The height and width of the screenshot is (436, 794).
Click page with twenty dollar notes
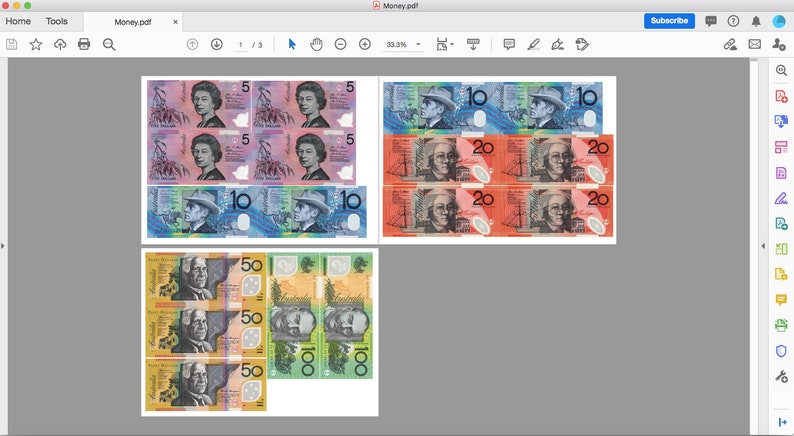pos(498,160)
